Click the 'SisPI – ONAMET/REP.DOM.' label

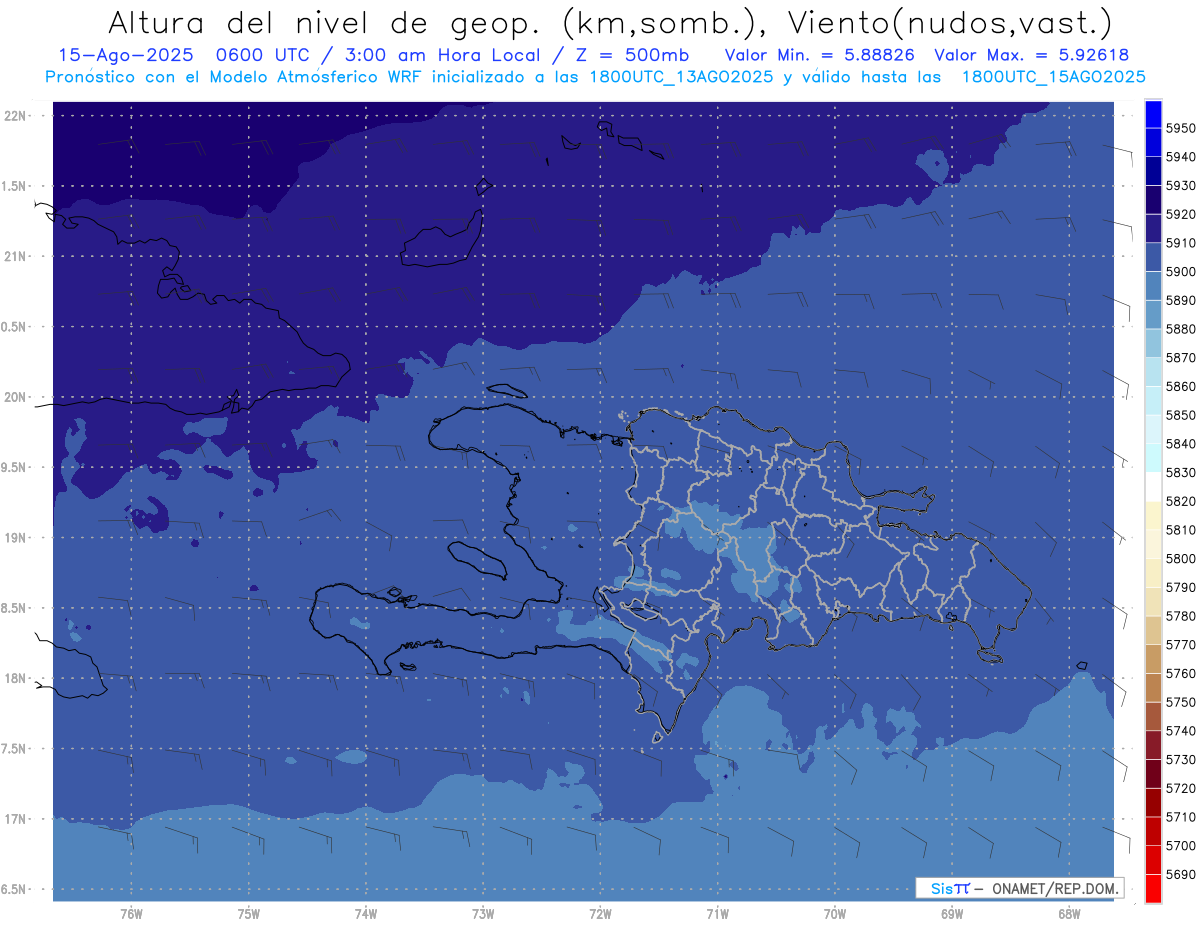point(1019,888)
